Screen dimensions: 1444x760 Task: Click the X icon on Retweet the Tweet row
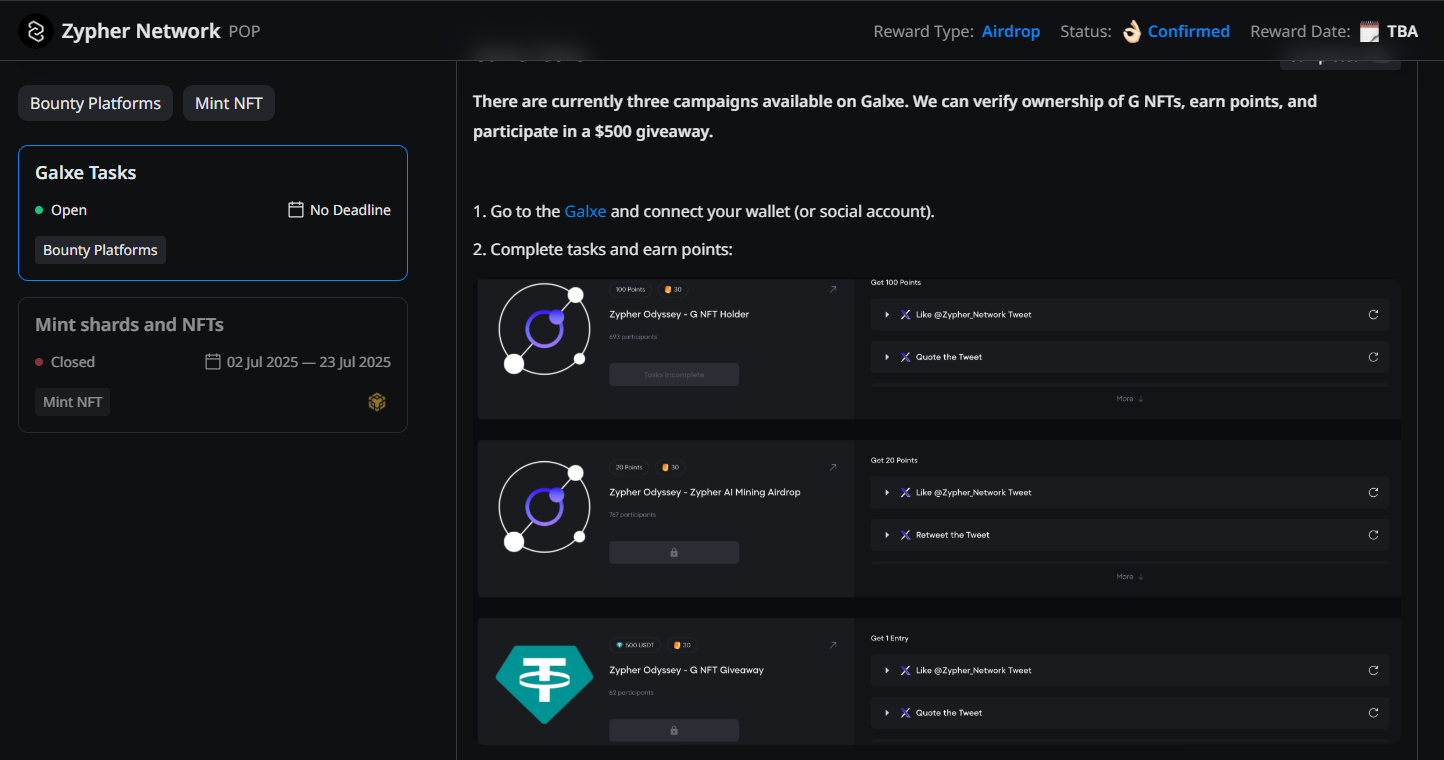(905, 535)
